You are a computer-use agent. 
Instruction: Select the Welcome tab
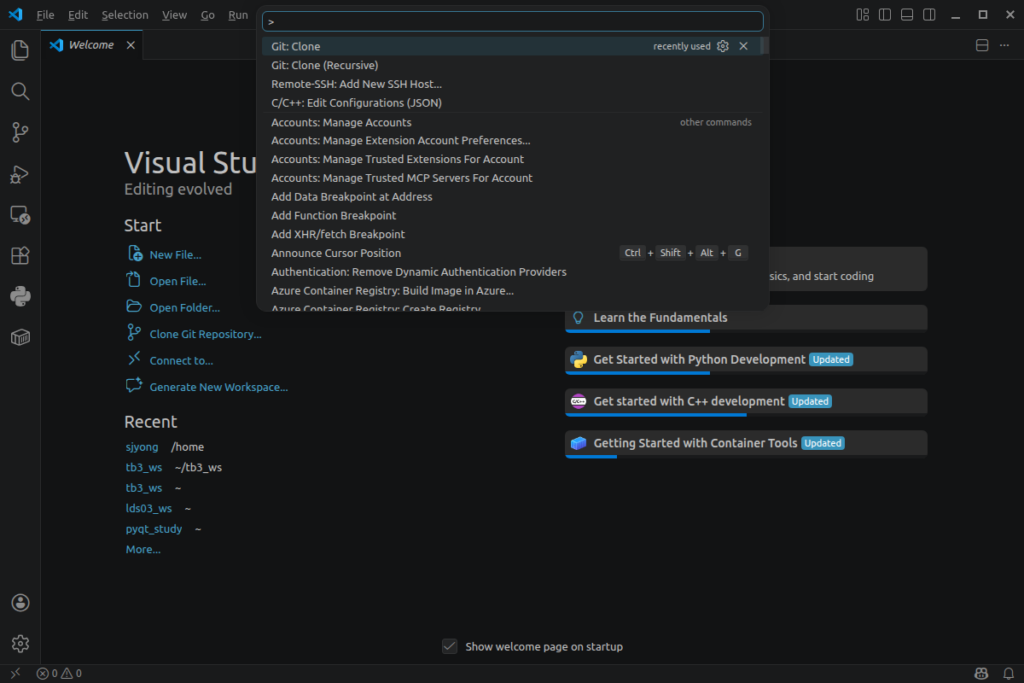91,45
